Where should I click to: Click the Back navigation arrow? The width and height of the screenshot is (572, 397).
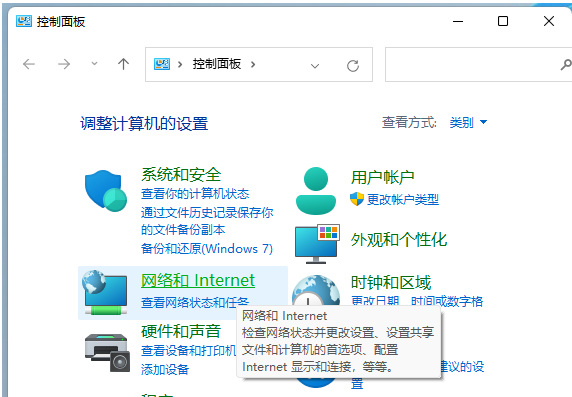point(29,64)
